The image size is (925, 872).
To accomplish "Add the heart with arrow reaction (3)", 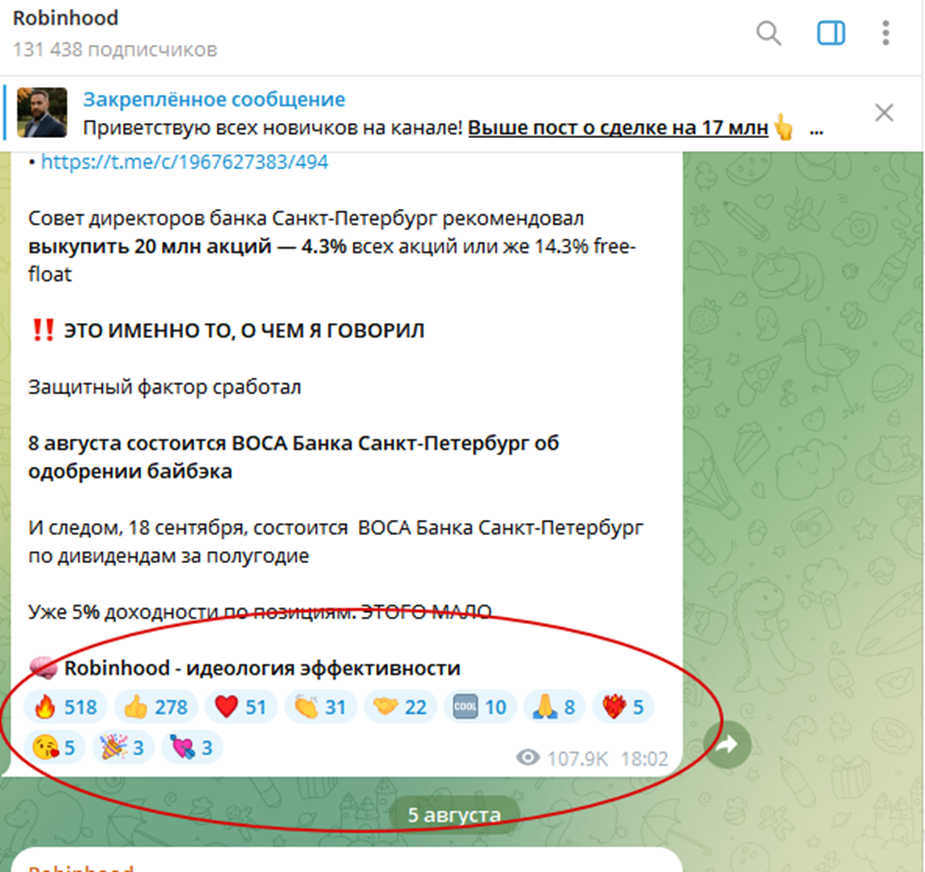I will 192,748.
